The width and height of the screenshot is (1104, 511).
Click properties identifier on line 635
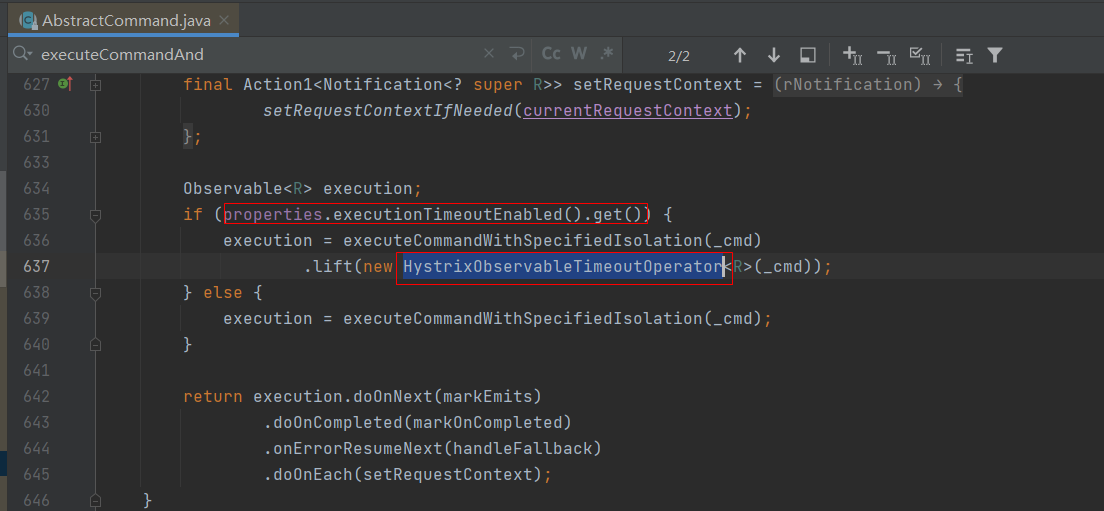click(272, 215)
